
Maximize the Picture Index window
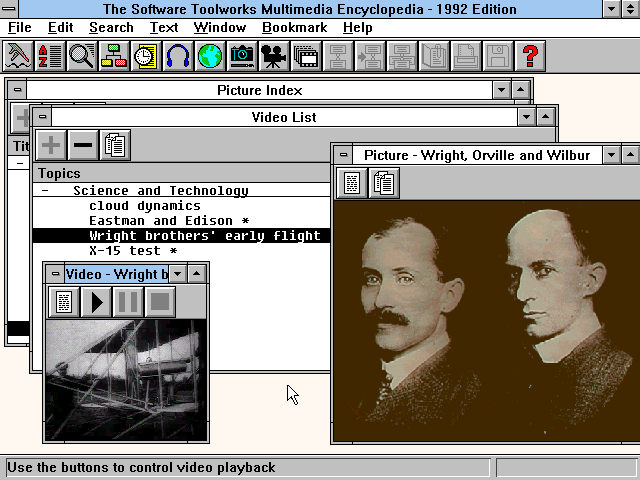click(520, 90)
